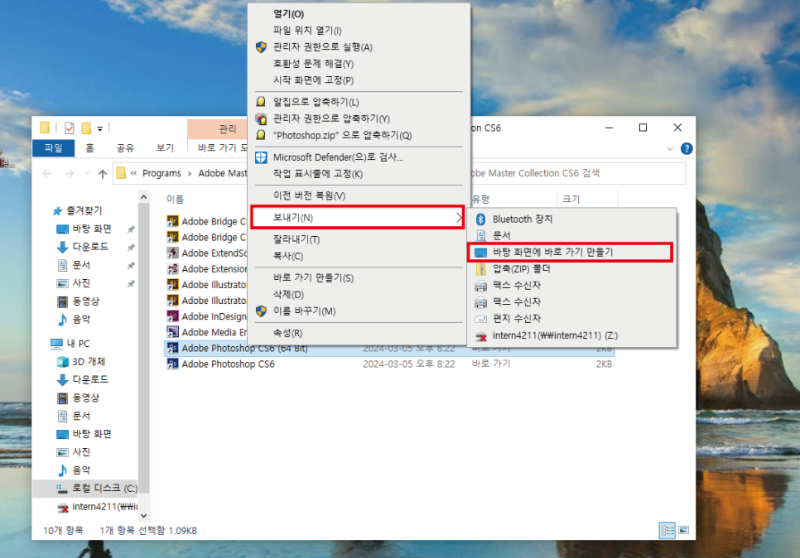Click the Explorer help question icon
This screenshot has width=800, height=558.
(687, 148)
